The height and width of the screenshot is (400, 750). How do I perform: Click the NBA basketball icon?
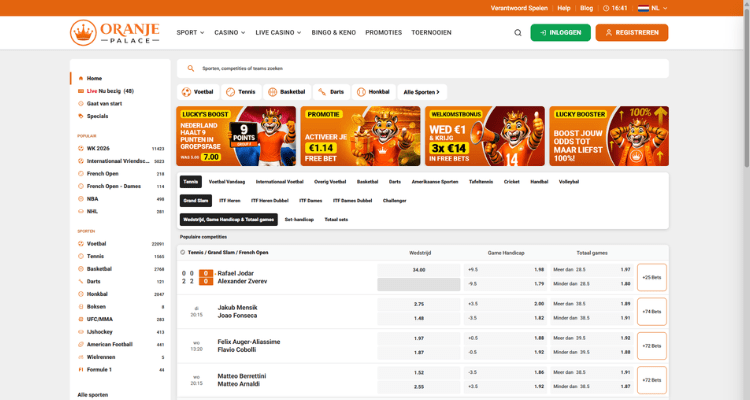click(x=81, y=199)
